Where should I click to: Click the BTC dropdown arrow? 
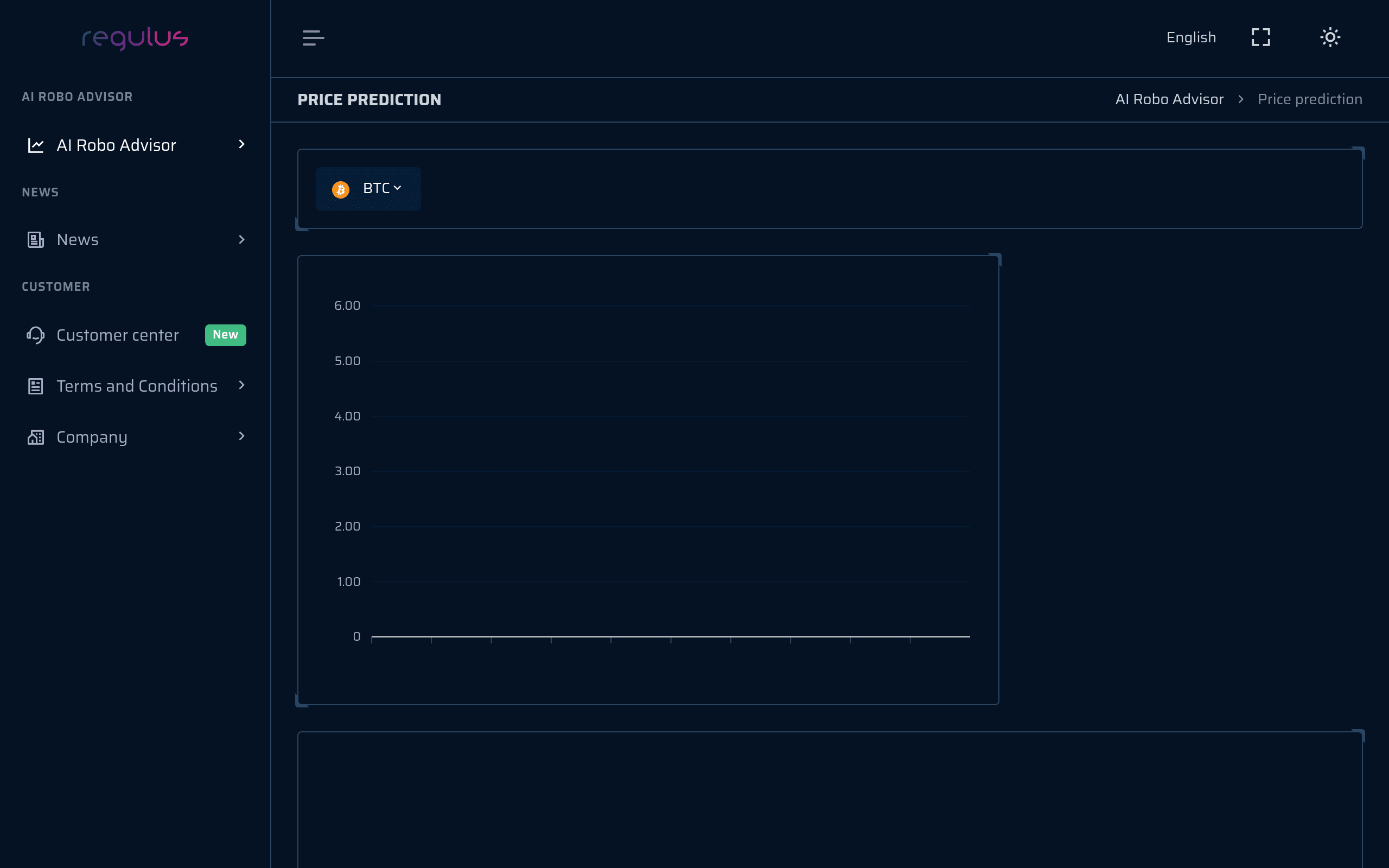pyautogui.click(x=397, y=188)
